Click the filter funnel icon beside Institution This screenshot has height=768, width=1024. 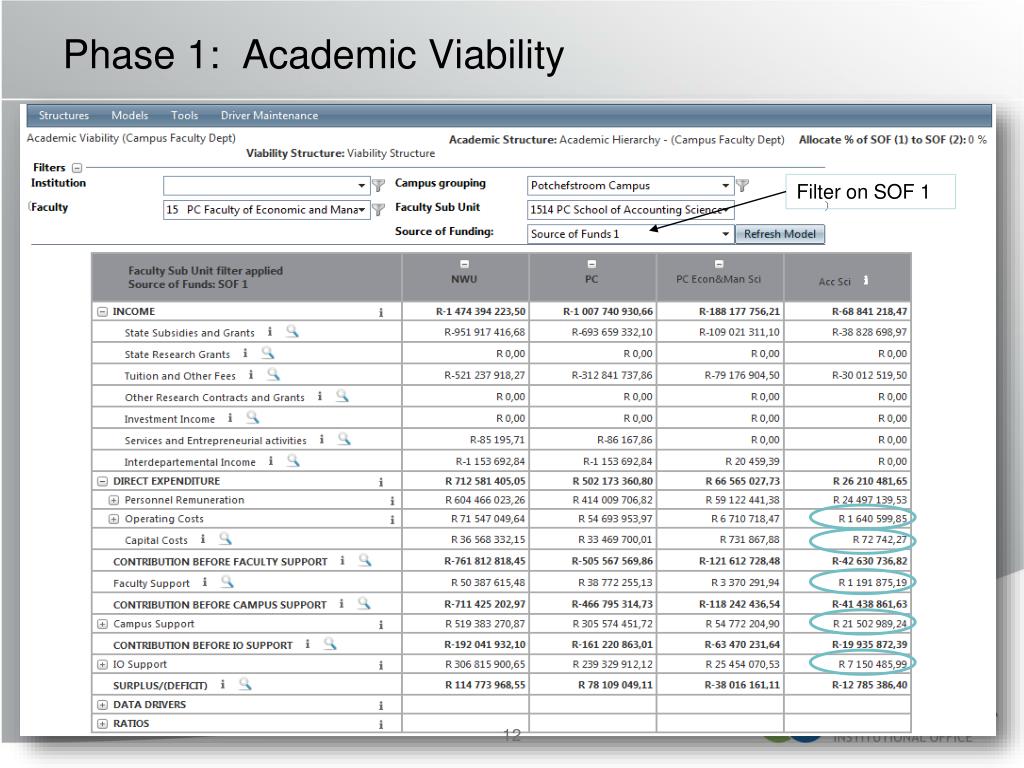[x=378, y=185]
